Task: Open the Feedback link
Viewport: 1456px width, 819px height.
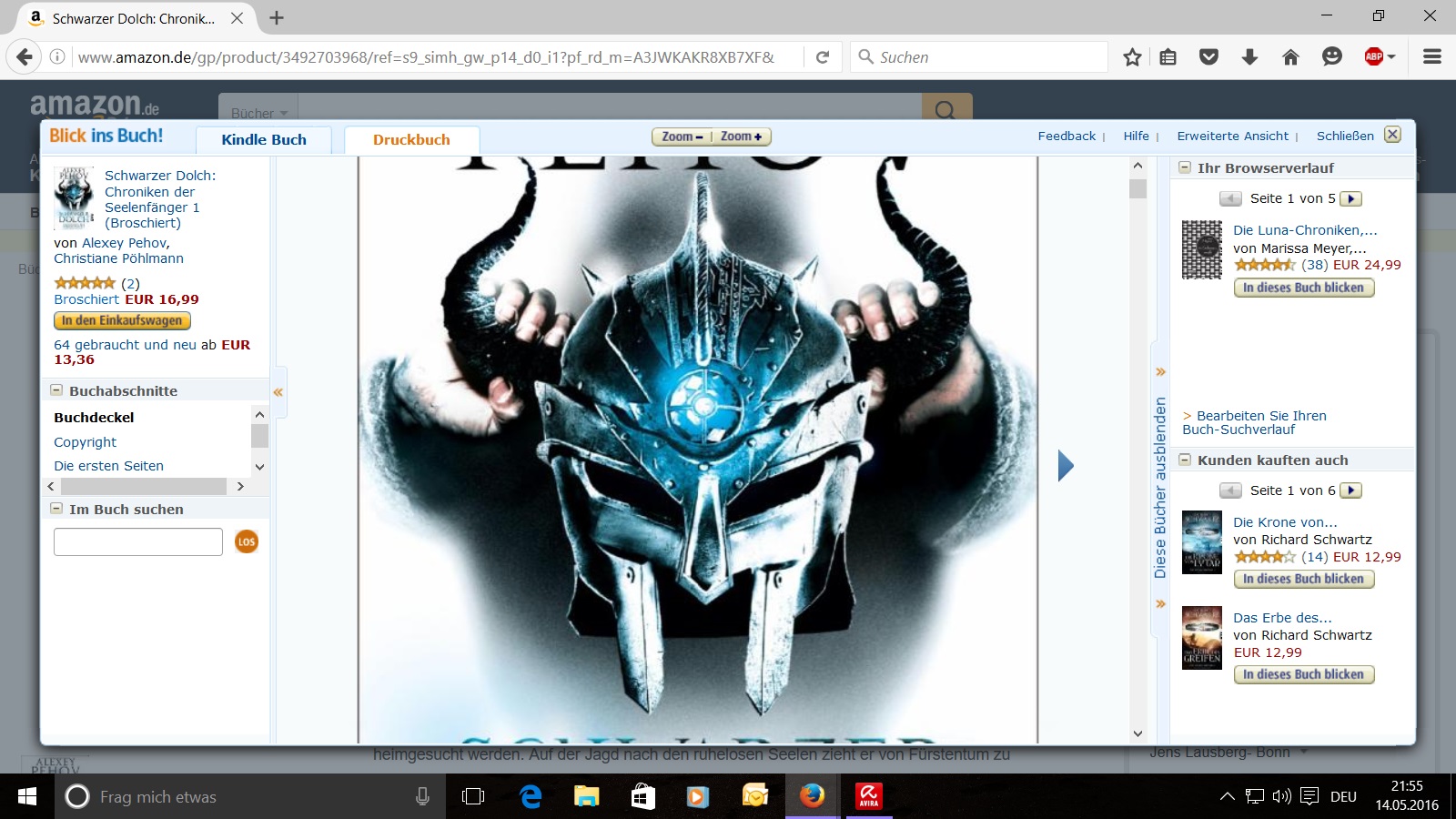Action: click(1067, 136)
